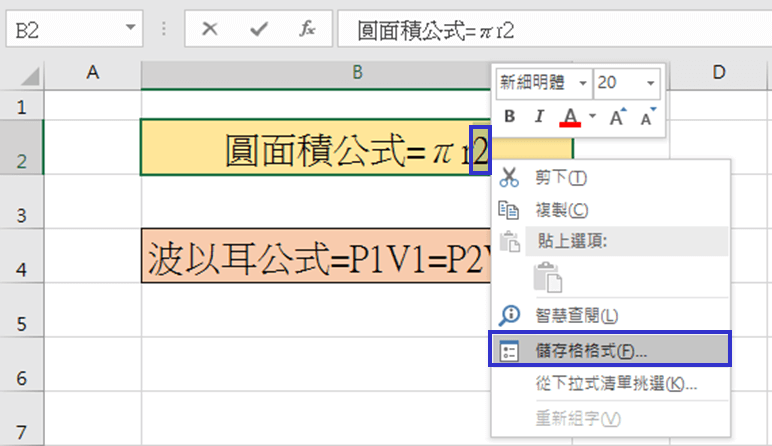Select column D header
772x446 pixels.
click(x=718, y=71)
